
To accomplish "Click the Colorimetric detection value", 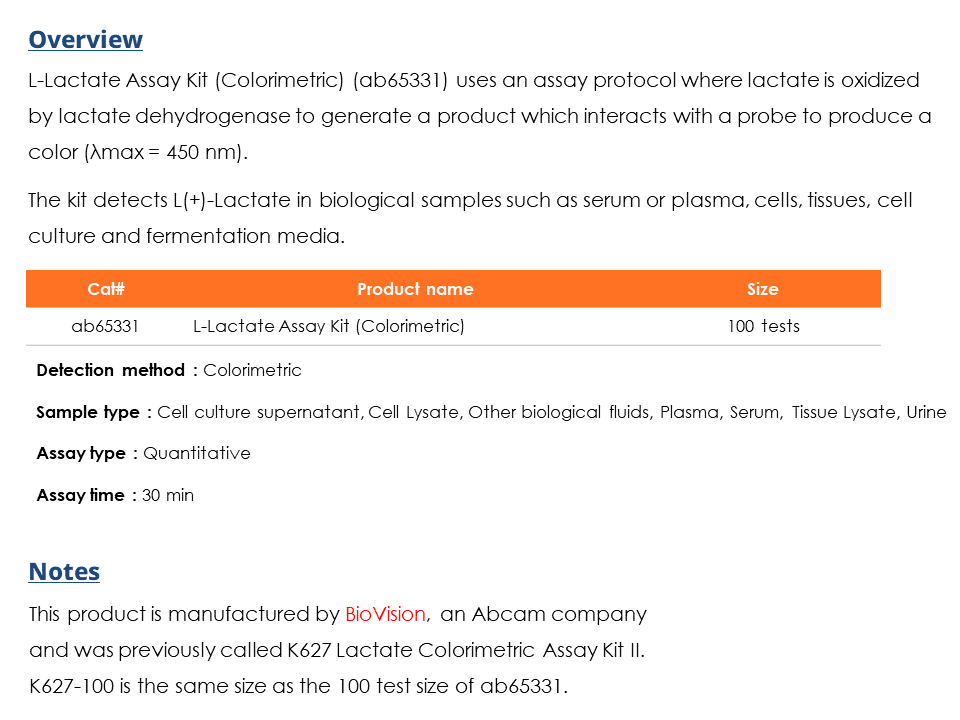I will click(x=252, y=370).
